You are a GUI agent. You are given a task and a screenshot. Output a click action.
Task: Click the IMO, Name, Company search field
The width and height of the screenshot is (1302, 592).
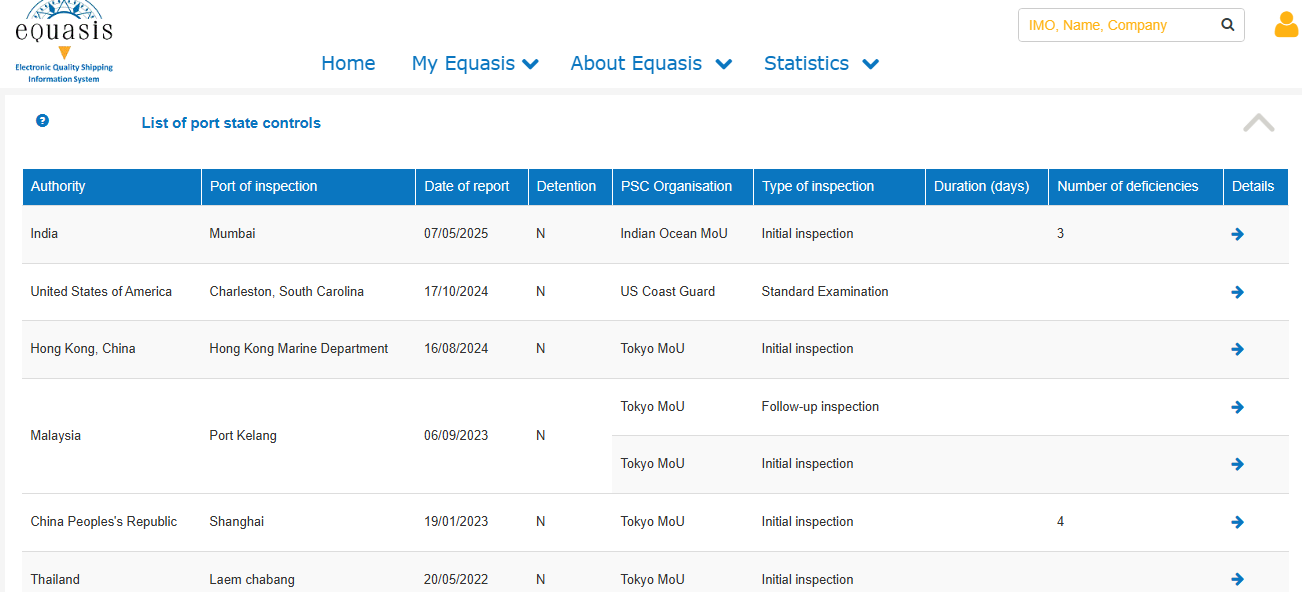[x=1118, y=25]
